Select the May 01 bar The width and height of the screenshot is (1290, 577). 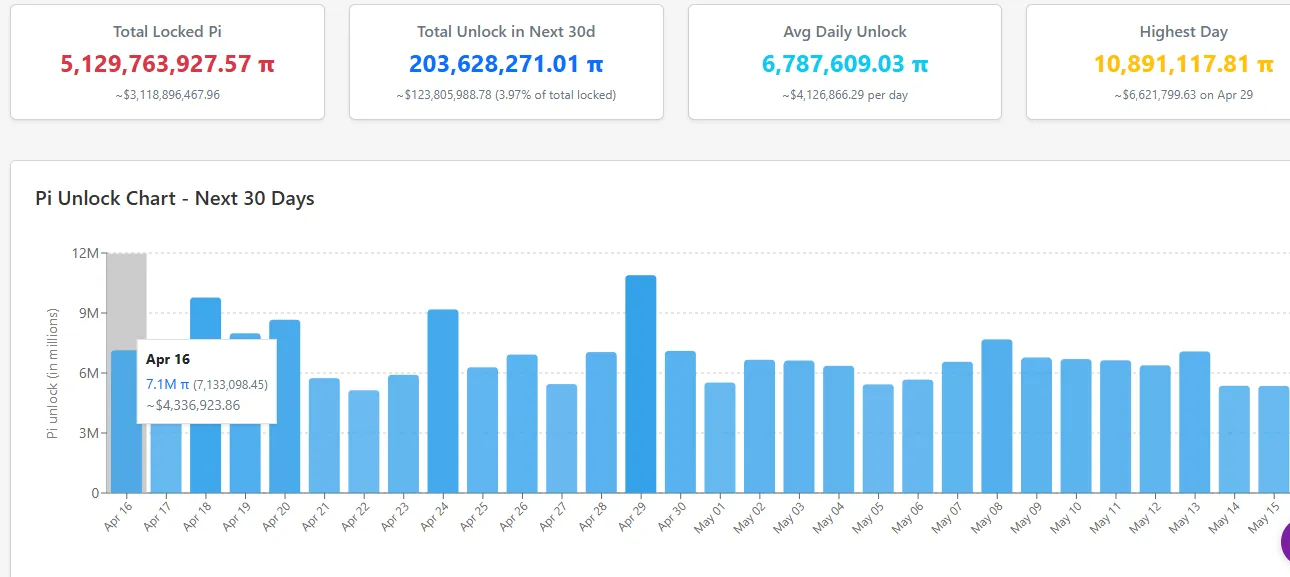720,438
